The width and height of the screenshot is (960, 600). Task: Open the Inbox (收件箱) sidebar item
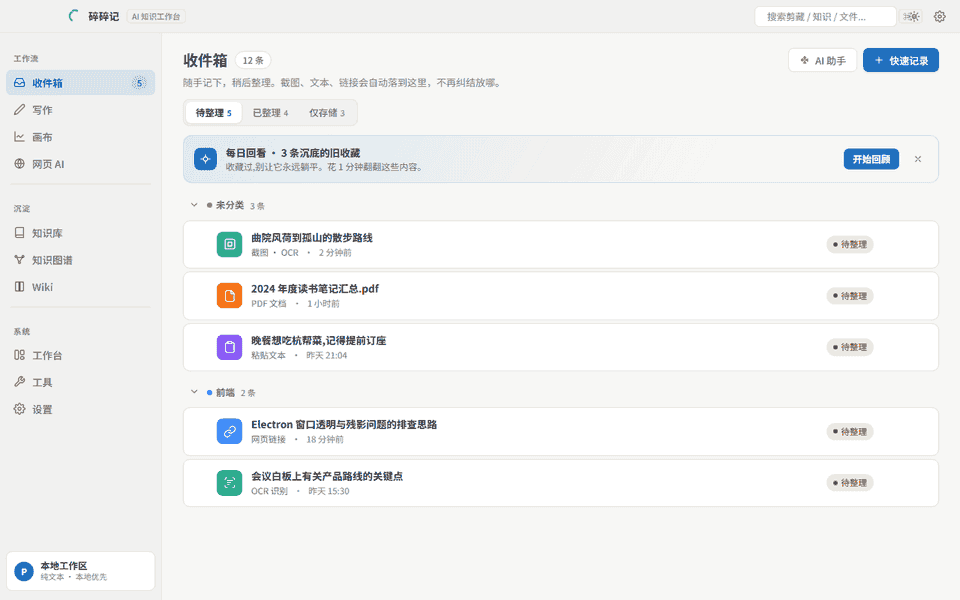tap(80, 83)
